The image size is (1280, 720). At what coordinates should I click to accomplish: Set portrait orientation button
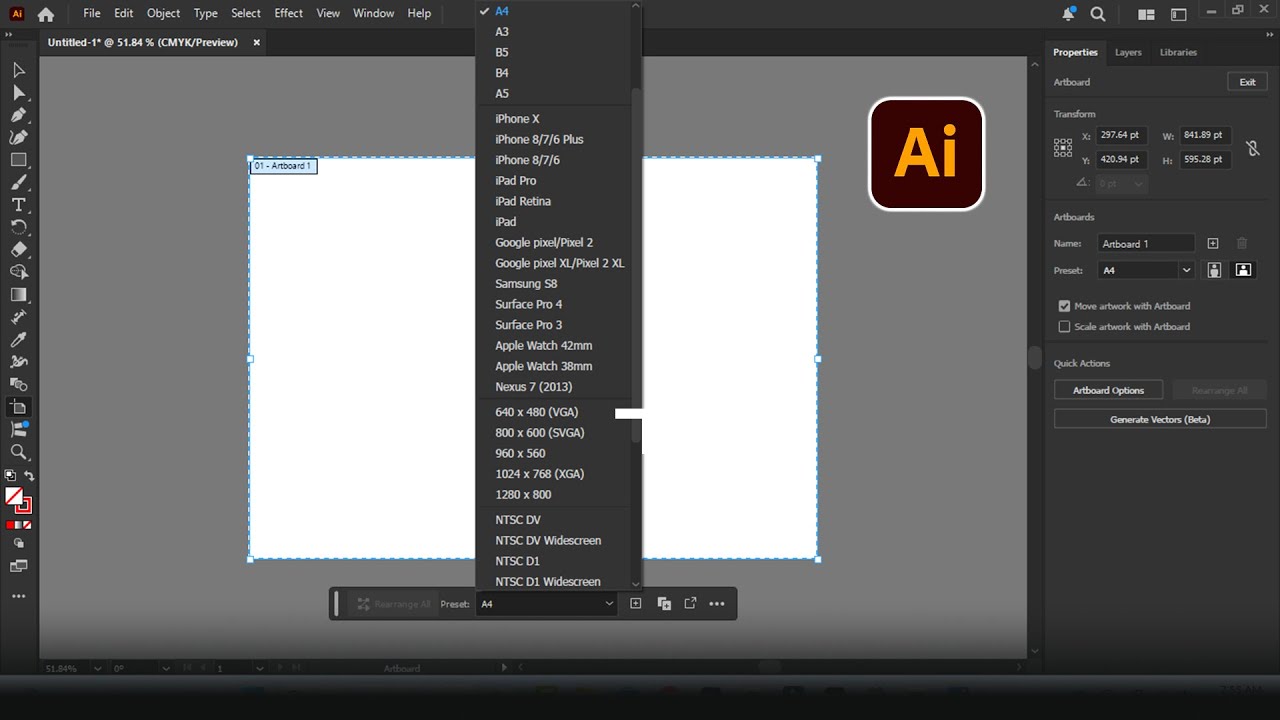click(x=1214, y=270)
